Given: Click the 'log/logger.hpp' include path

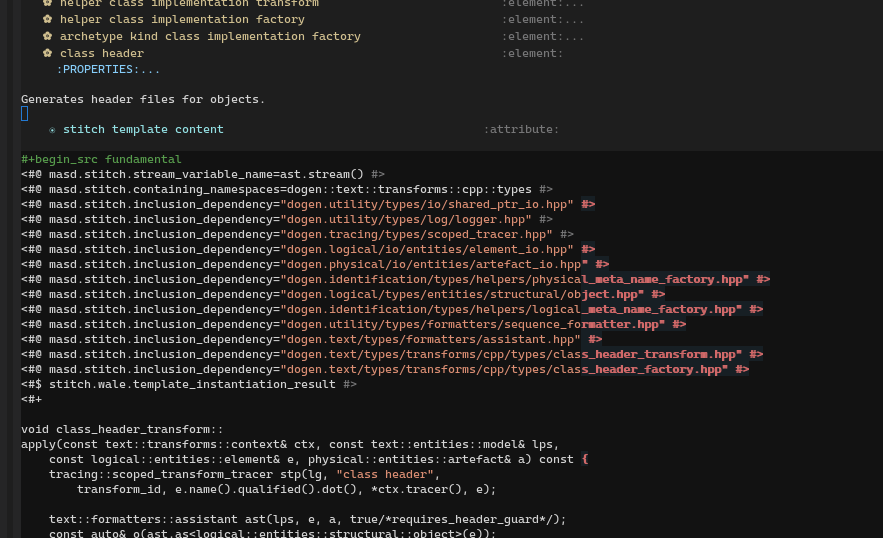Looking at the screenshot, I should tap(406, 219).
